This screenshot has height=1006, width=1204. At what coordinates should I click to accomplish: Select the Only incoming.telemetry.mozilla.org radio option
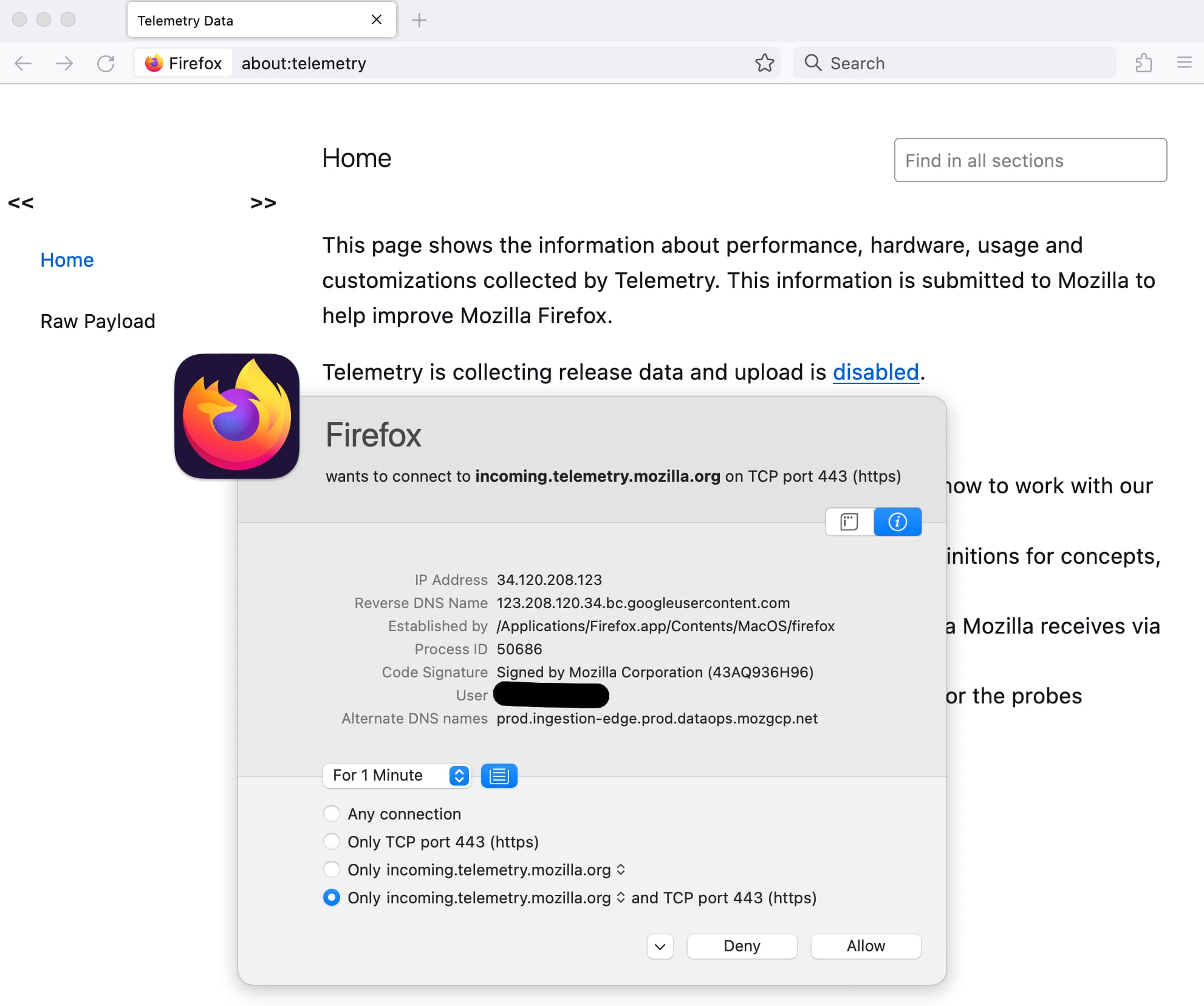point(332,869)
